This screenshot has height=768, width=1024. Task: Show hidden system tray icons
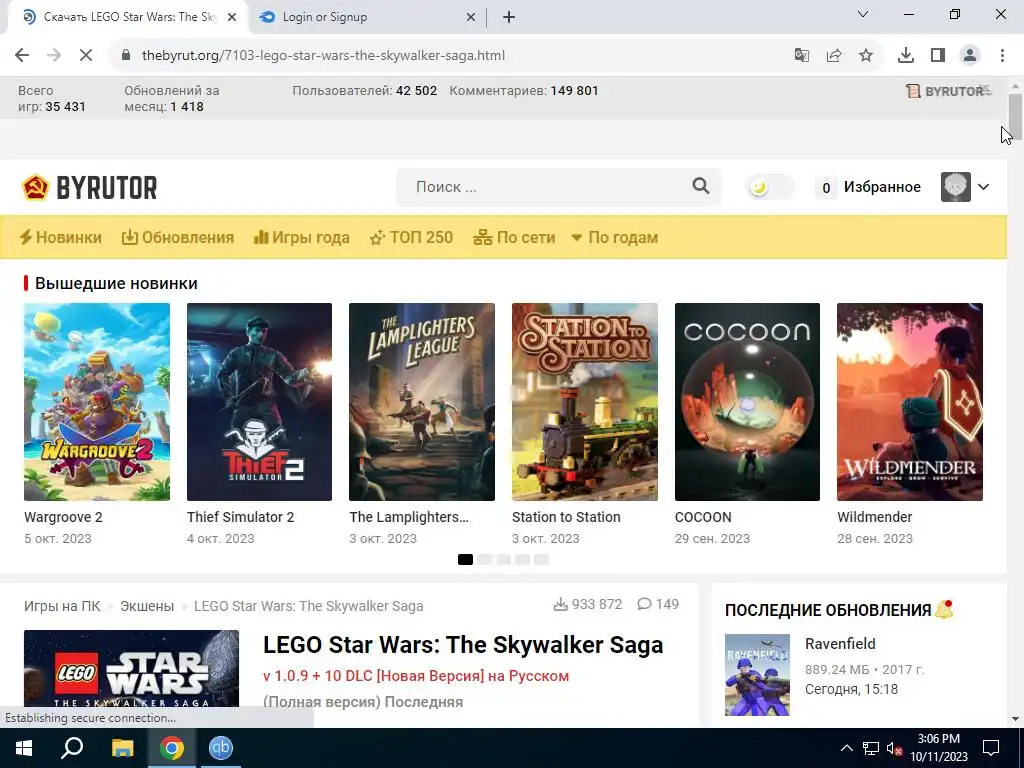tap(846, 748)
